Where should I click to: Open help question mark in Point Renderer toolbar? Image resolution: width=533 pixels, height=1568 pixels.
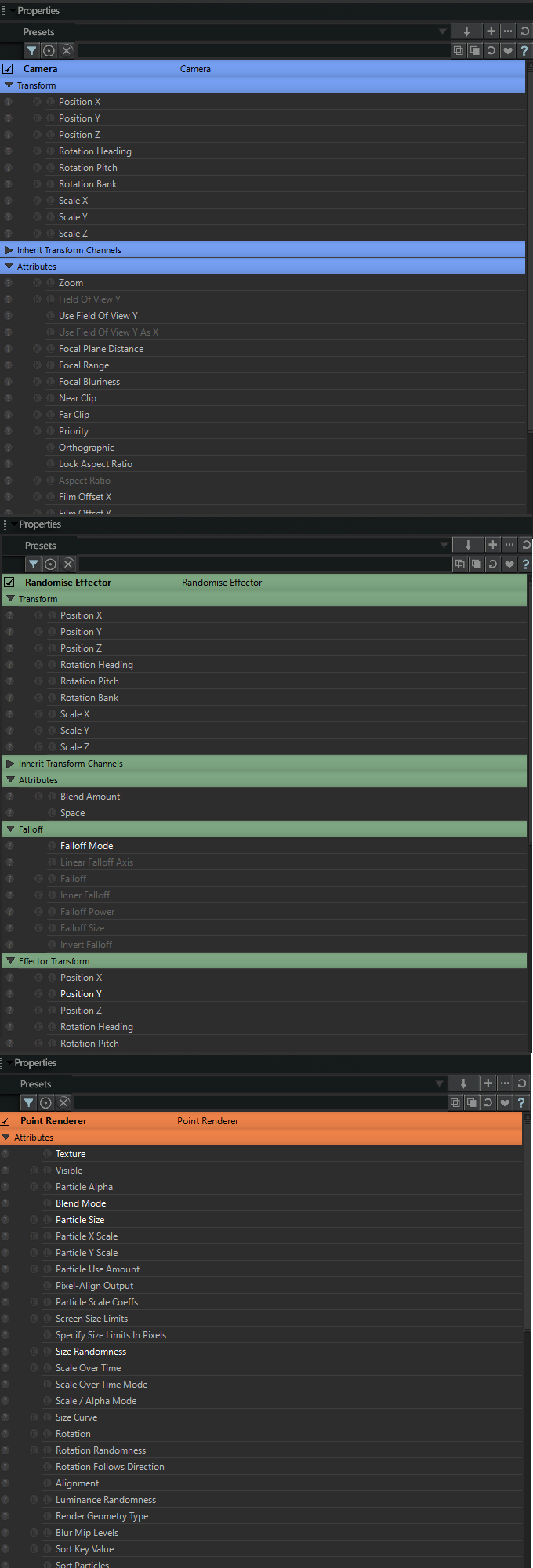click(x=521, y=1102)
